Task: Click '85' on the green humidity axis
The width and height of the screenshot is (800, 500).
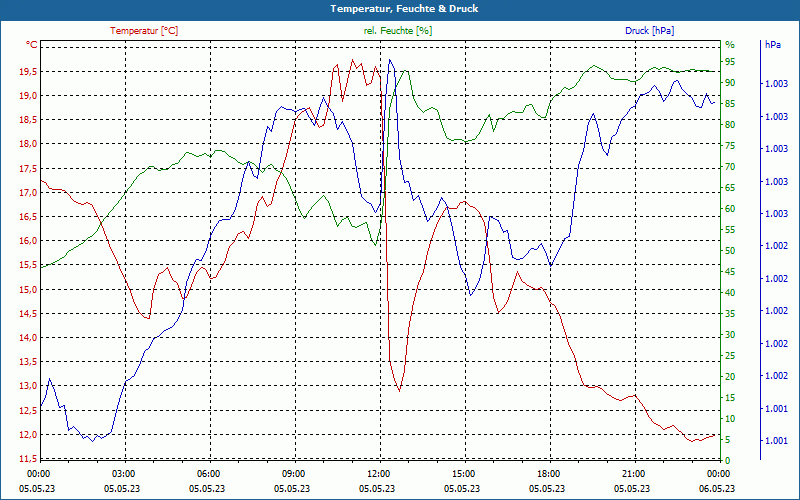Action: (730, 104)
